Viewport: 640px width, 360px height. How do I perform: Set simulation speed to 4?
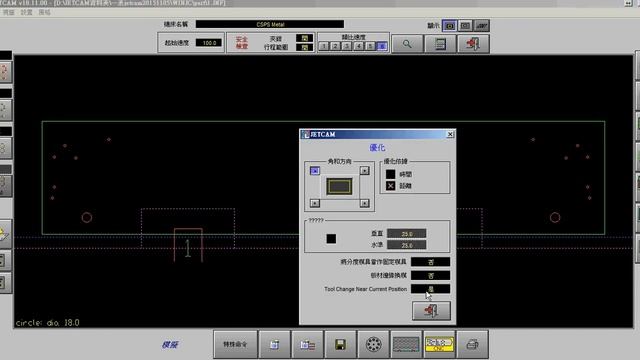358,46
